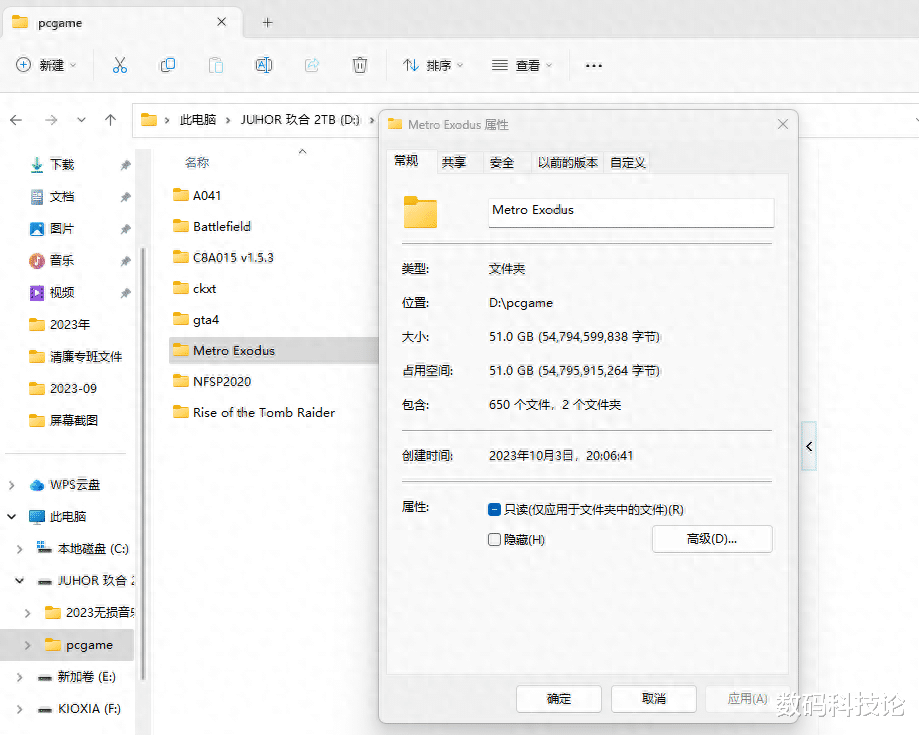This screenshot has height=735, width=919.
Task: Click the Cut scissors icon in toolbar
Action: (120, 65)
